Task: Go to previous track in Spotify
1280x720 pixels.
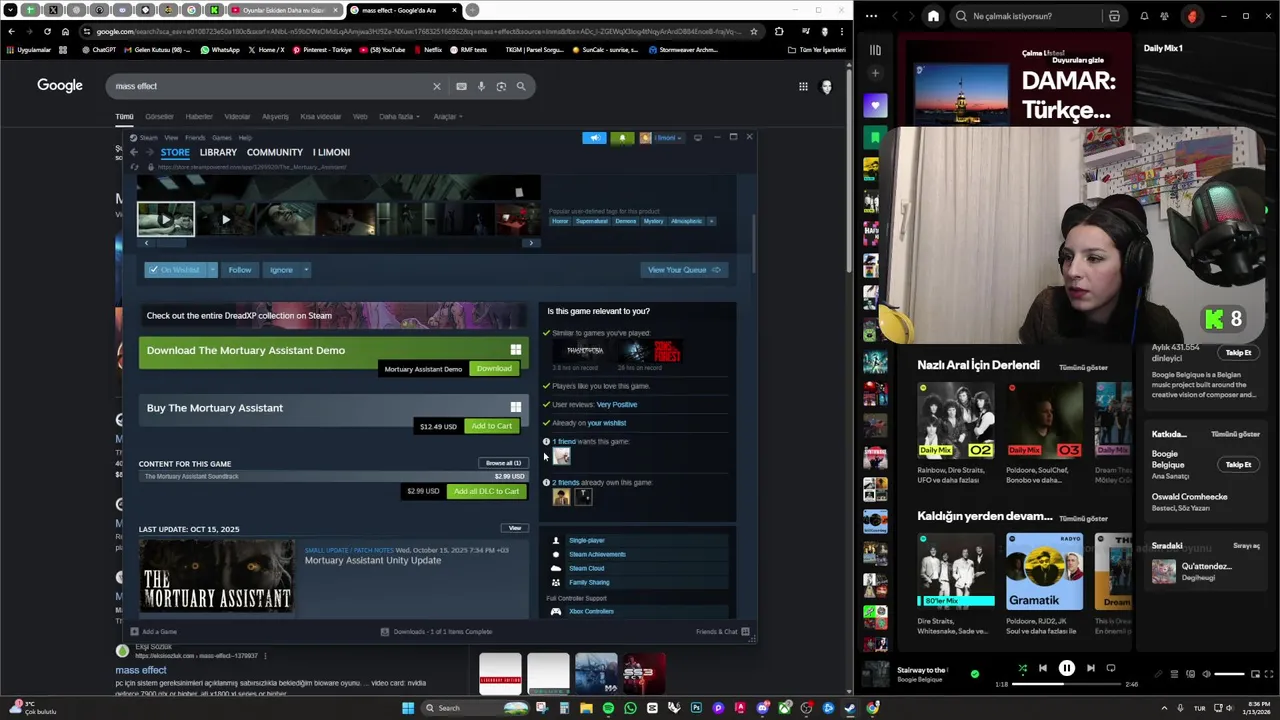Action: (x=1042, y=668)
